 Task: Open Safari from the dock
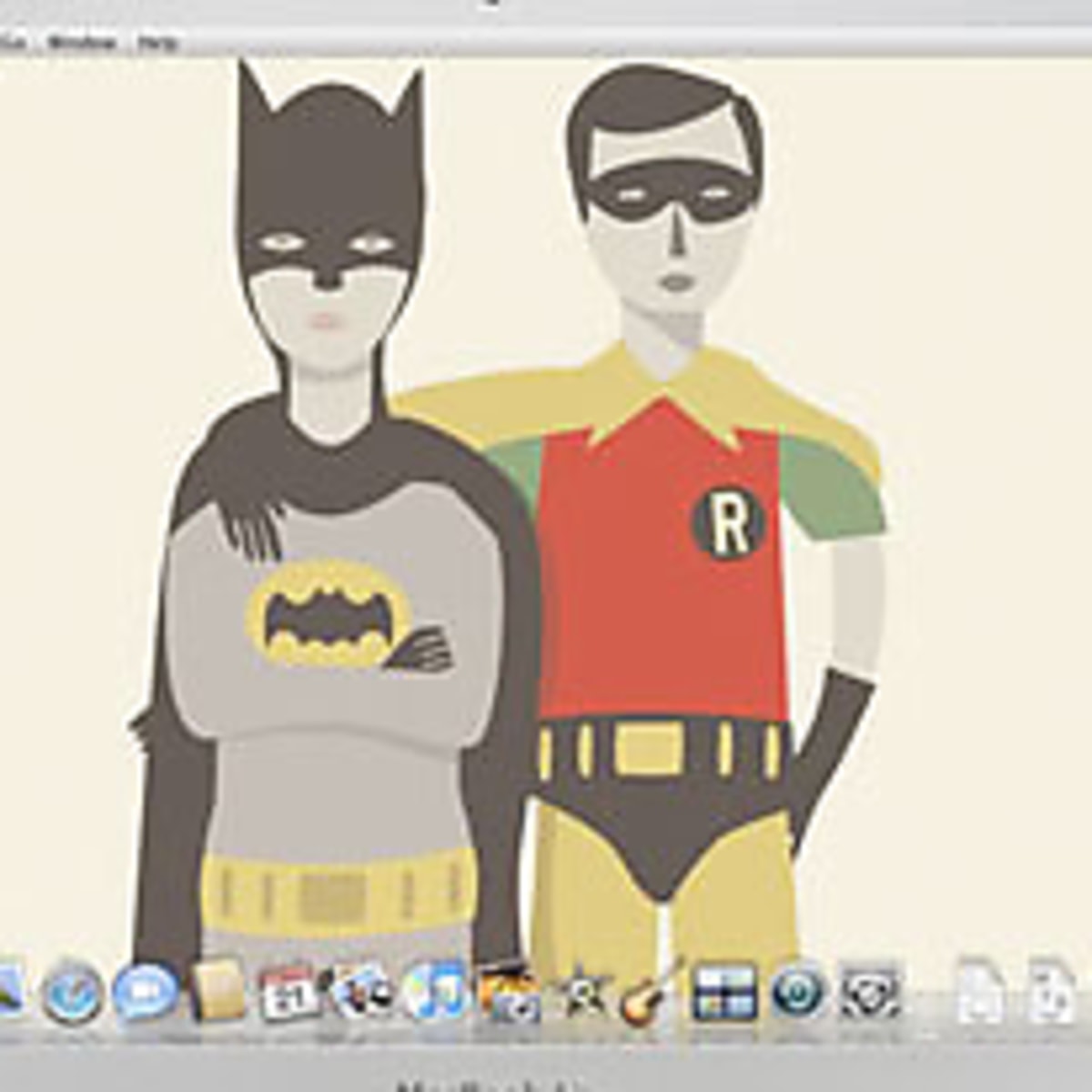pos(72,992)
